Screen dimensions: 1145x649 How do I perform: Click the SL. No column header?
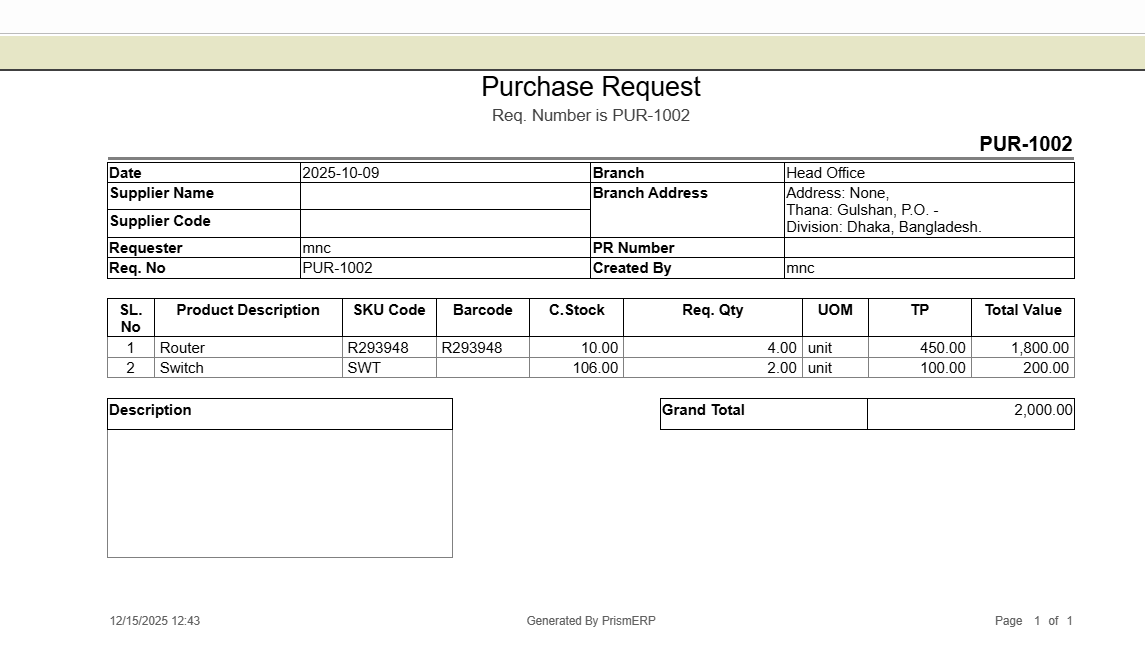tap(131, 318)
